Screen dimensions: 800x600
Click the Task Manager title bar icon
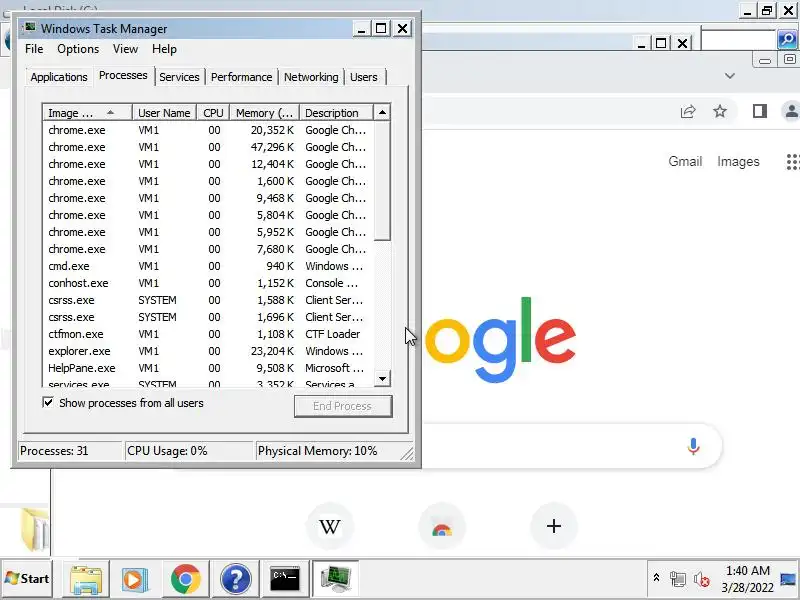[30, 28]
